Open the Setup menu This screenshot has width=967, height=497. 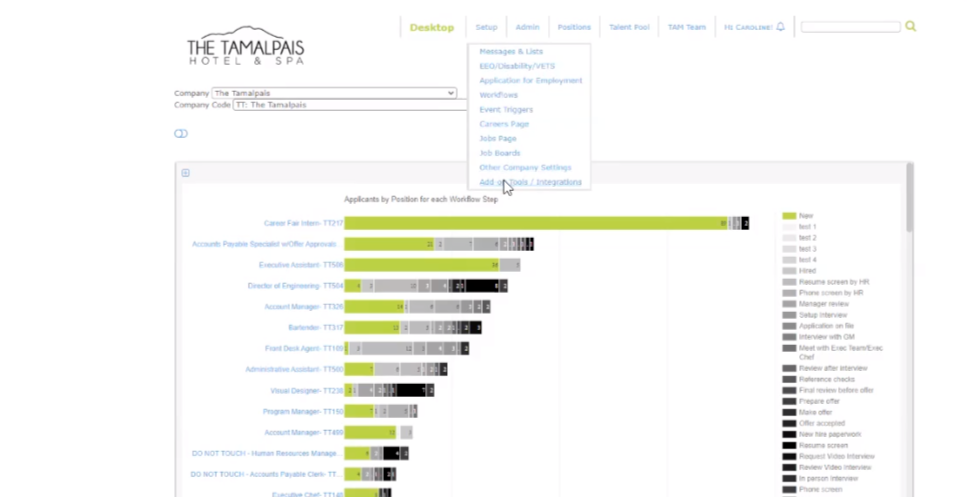click(486, 27)
